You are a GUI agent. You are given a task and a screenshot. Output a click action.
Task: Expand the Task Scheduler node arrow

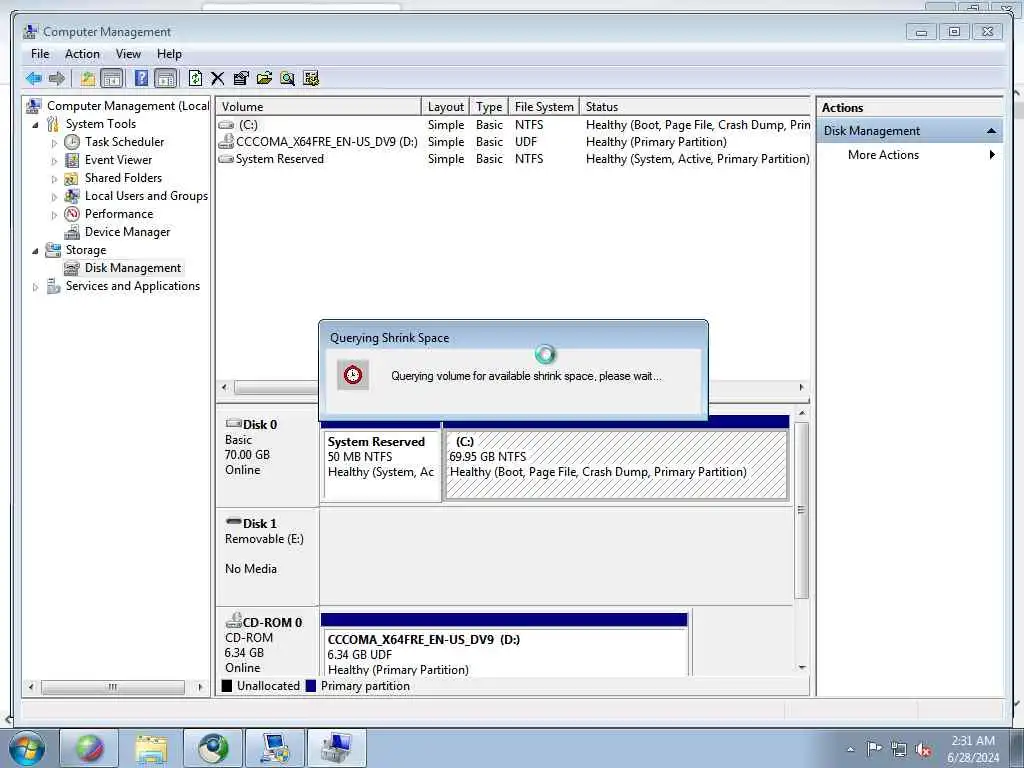pos(54,142)
